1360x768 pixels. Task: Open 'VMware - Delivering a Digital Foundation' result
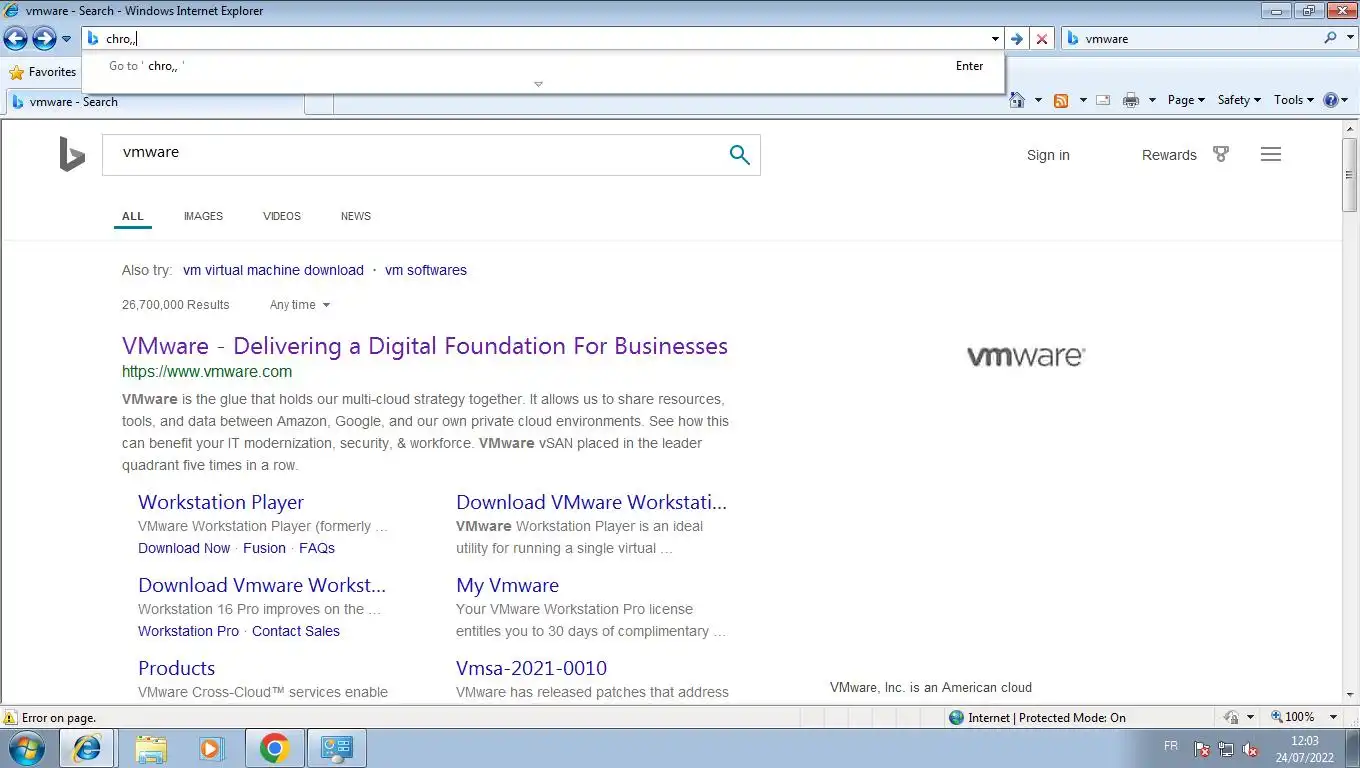(x=425, y=346)
